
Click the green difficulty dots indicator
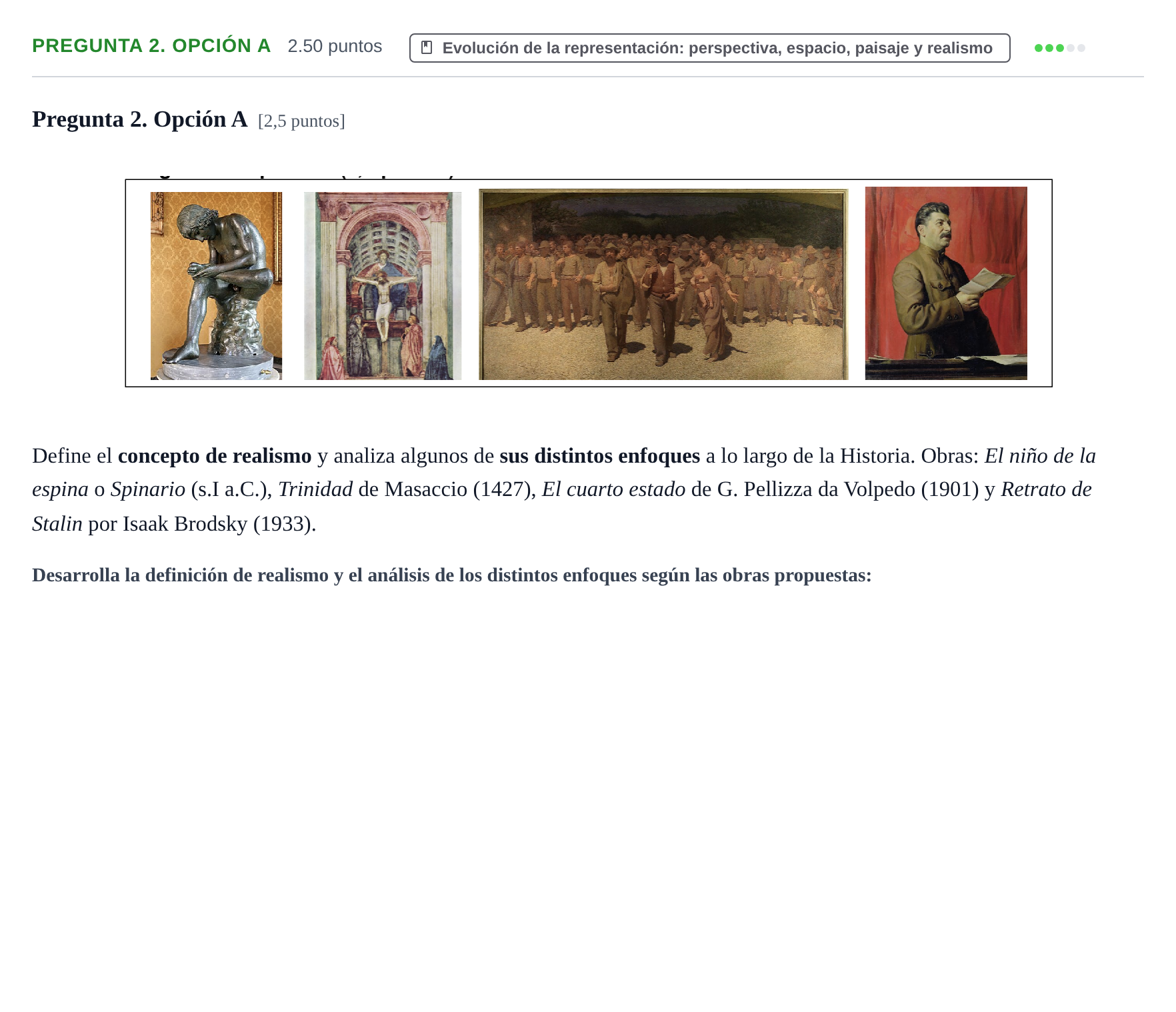tap(1059, 48)
